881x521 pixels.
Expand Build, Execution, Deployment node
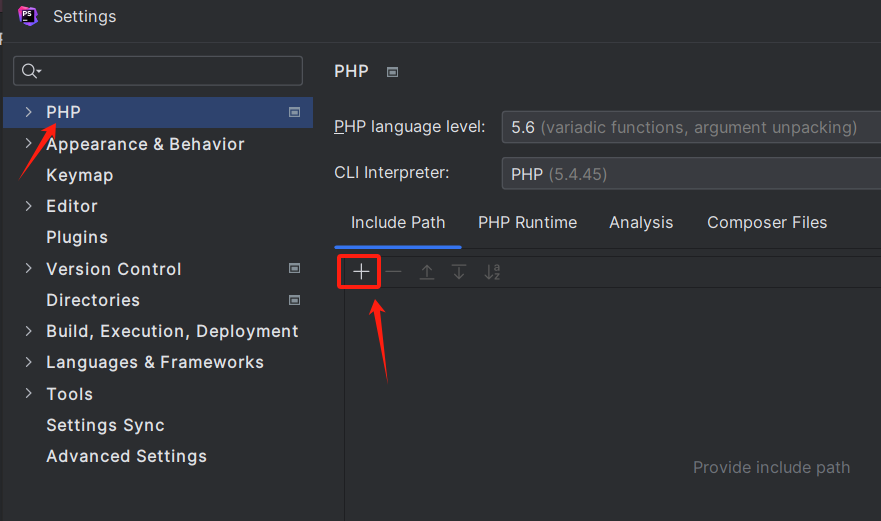[29, 331]
